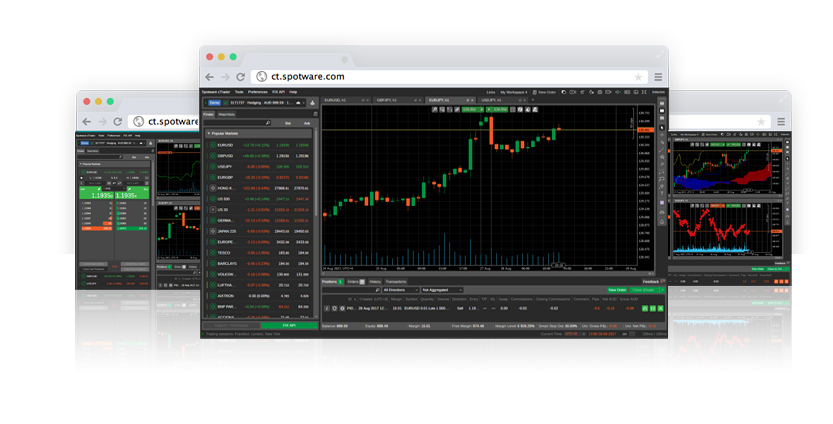Click the search magnifier in Finder panel
833x424 pixels.
pos(267,123)
